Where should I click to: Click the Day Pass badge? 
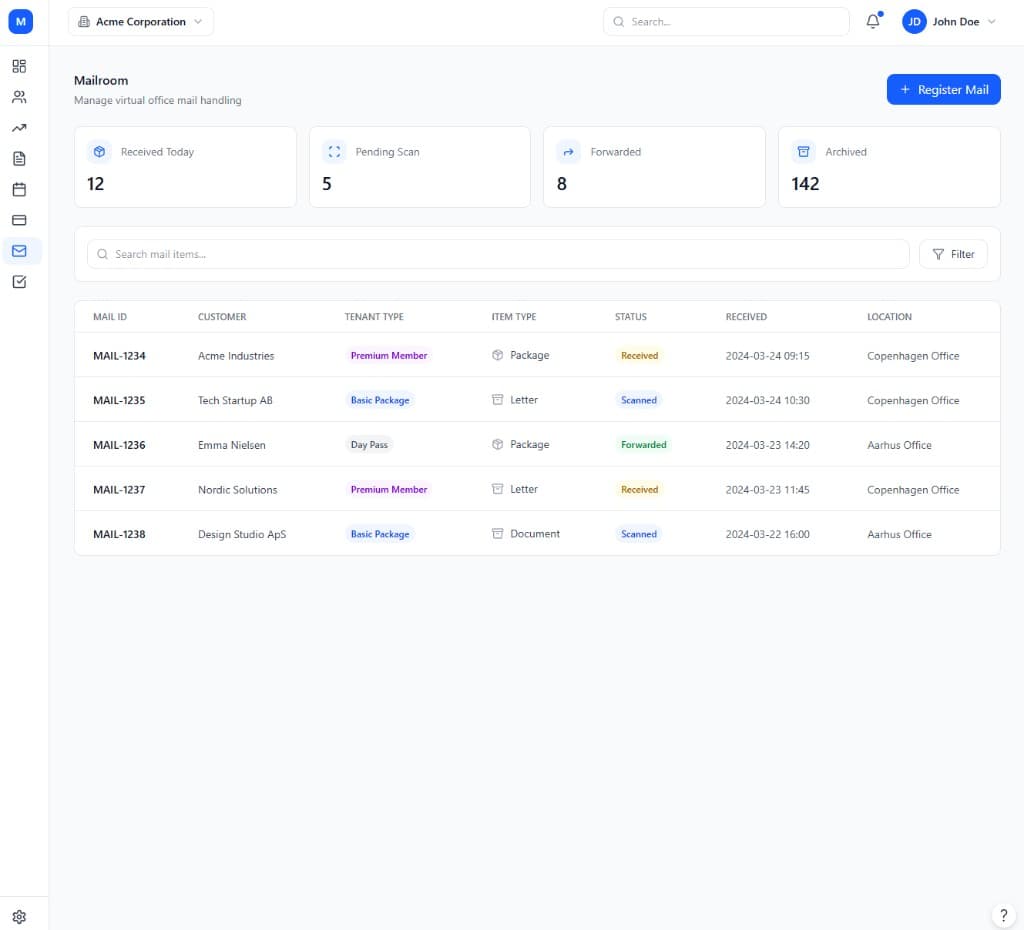(x=369, y=444)
